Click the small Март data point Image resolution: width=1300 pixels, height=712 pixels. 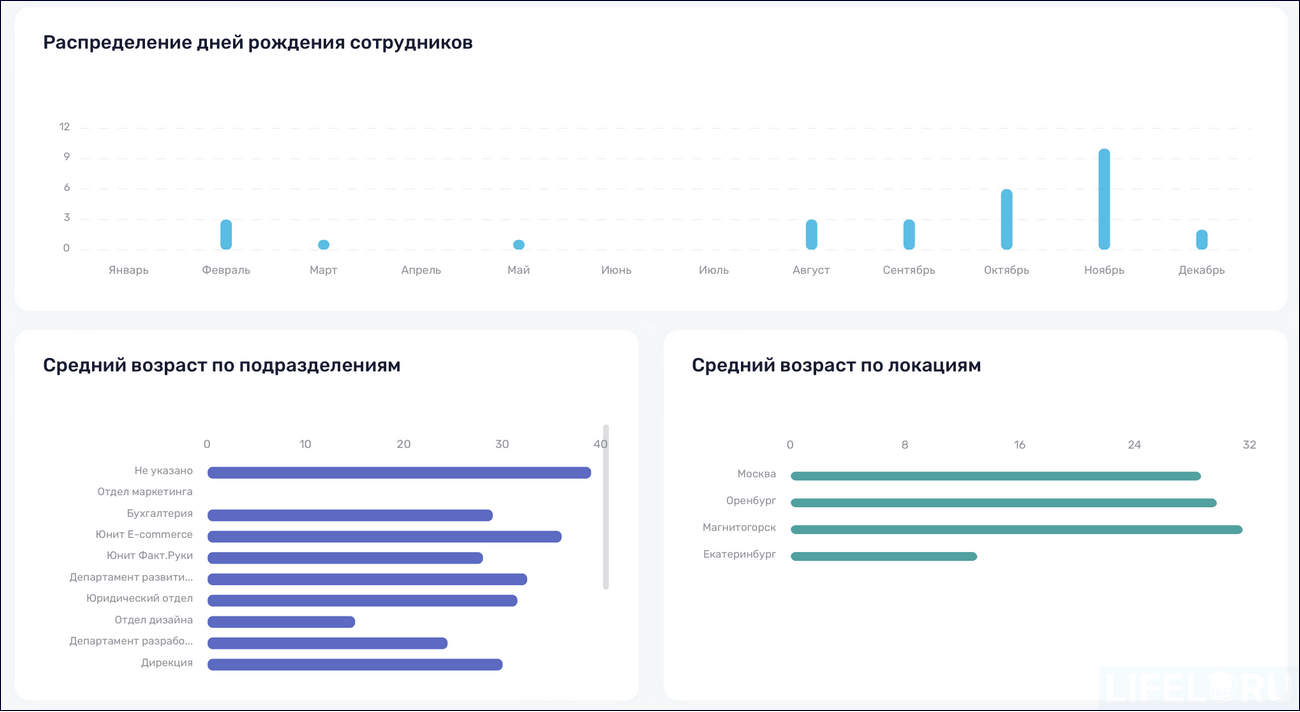click(x=323, y=243)
